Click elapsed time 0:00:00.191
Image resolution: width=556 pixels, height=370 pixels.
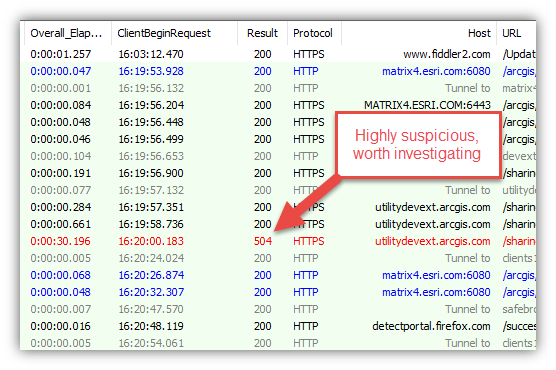pyautogui.click(x=61, y=173)
